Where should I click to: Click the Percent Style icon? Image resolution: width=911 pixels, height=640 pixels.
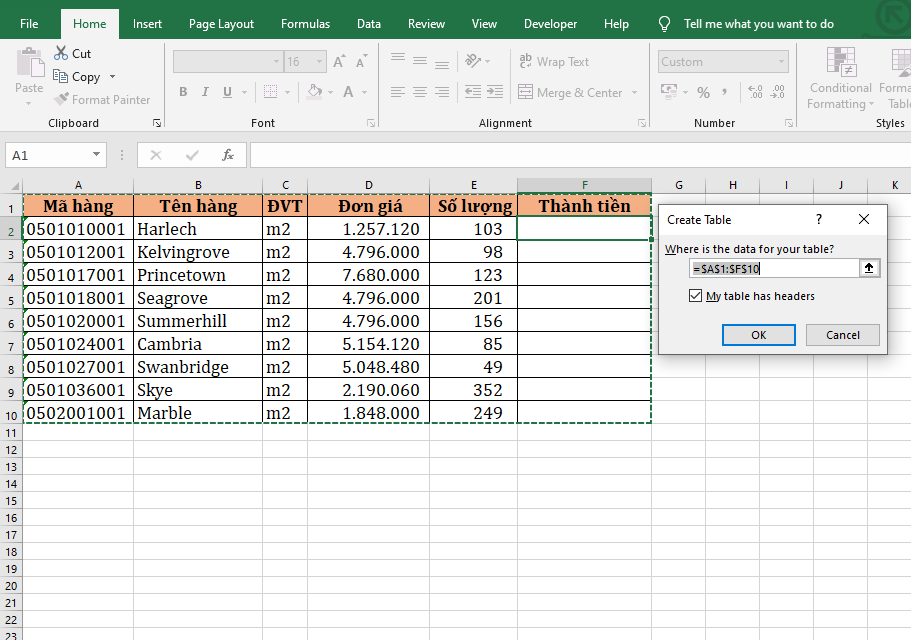coord(703,92)
